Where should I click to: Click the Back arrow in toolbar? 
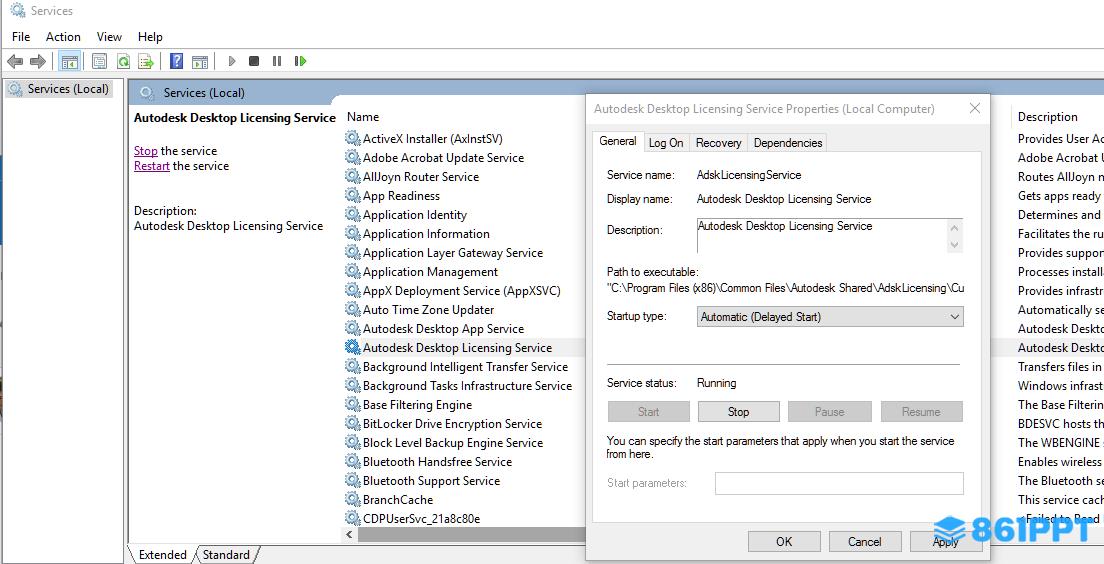(x=15, y=61)
